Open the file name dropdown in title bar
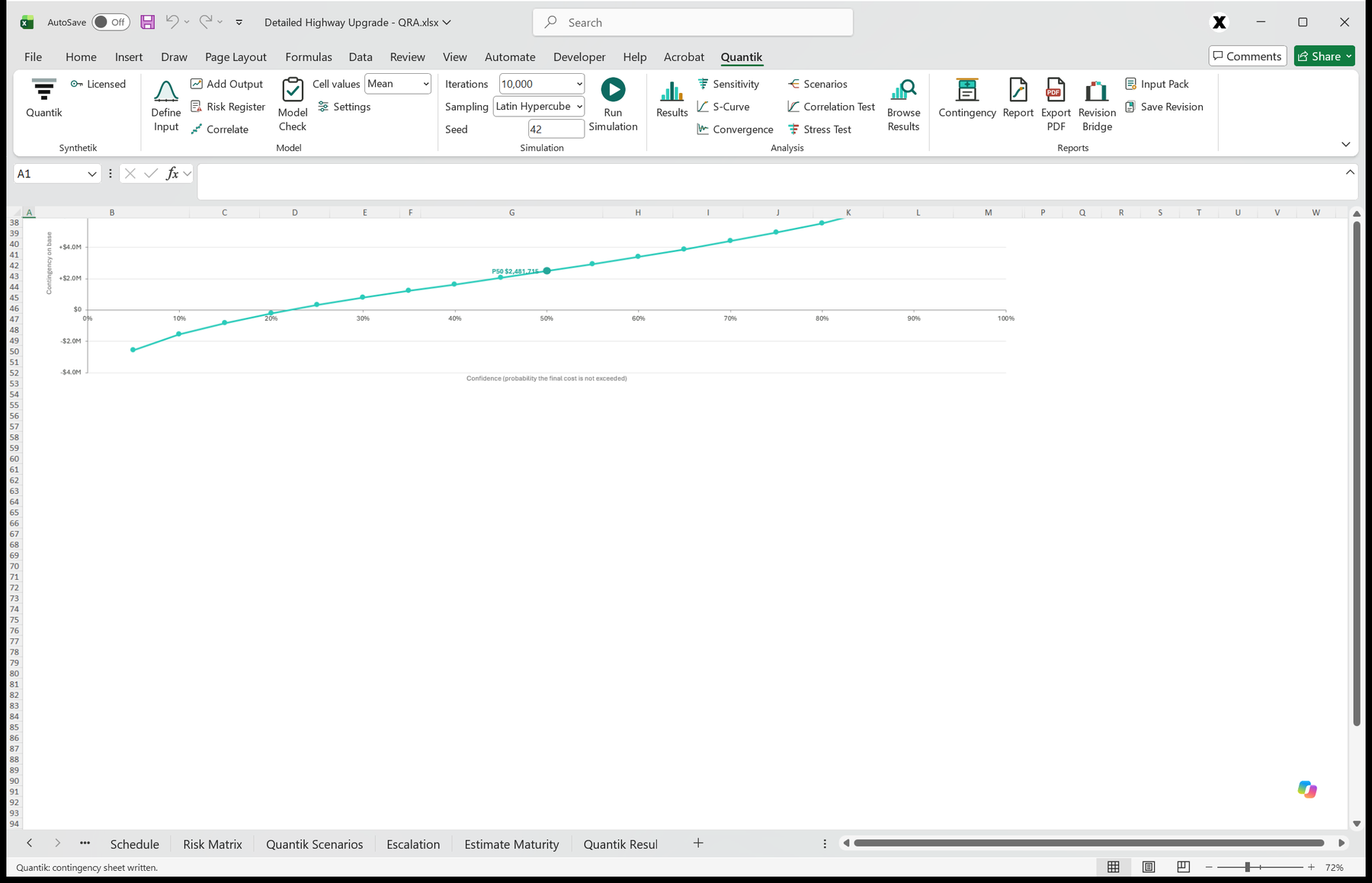This screenshot has height=883, width=1372. pos(447,22)
